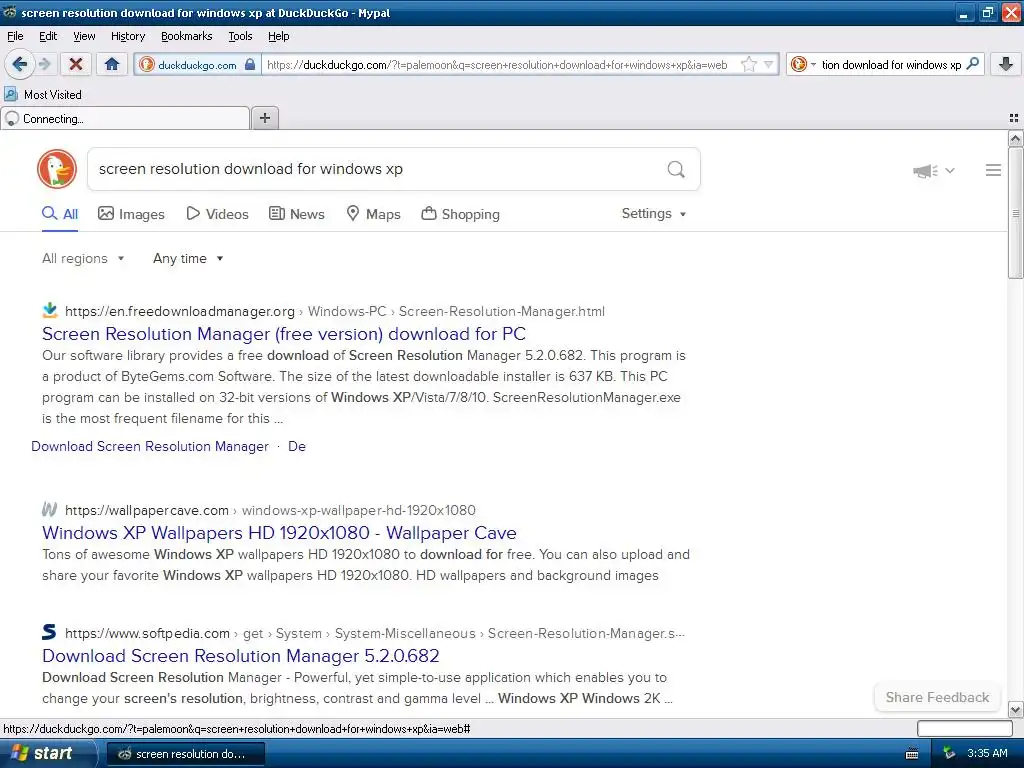Click the wallpapercave.com URL text
Screen dimensions: 1024x768
tap(147, 510)
